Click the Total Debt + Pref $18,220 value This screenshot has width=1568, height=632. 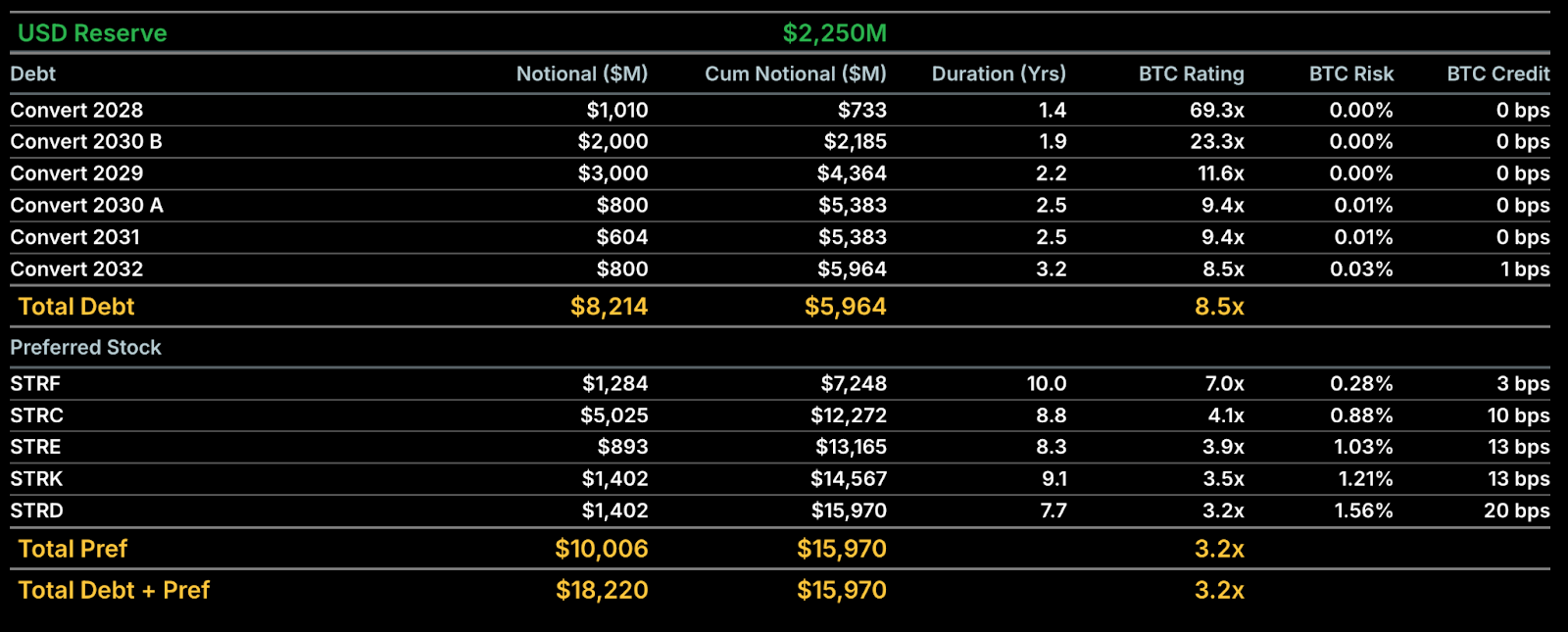point(601,590)
